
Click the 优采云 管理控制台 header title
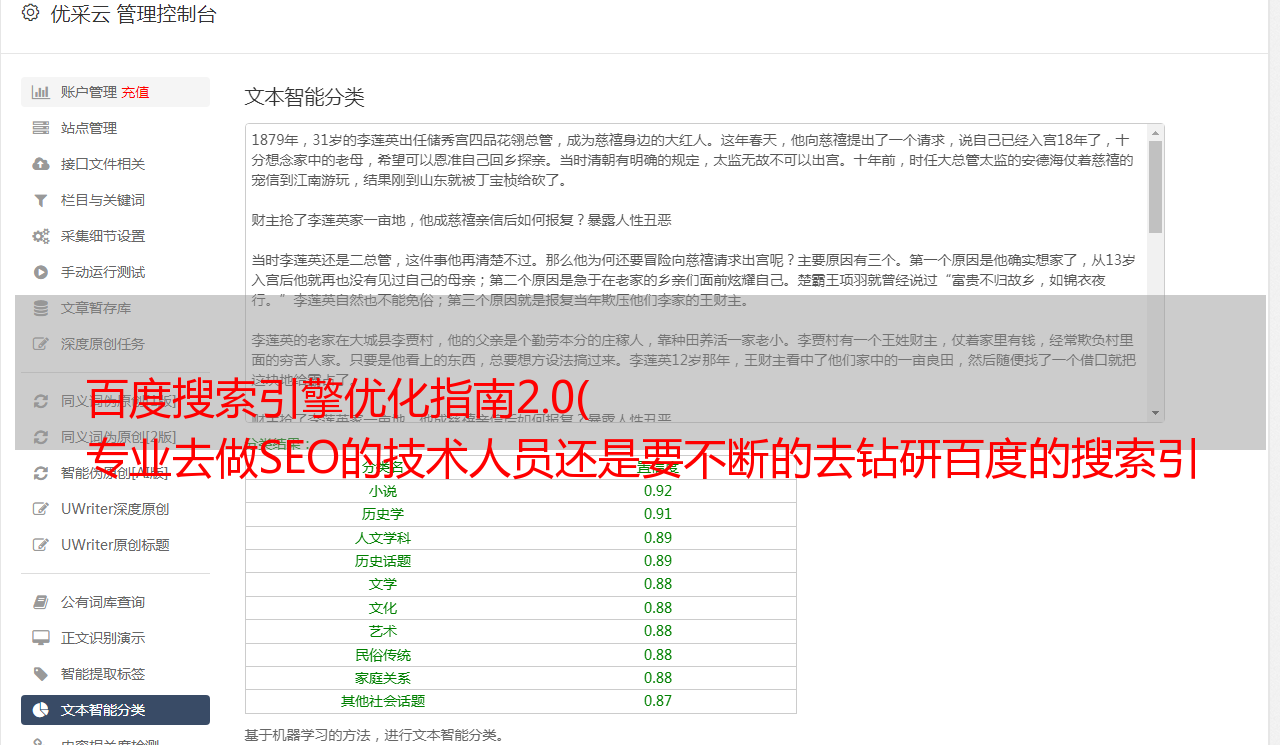pos(133,14)
